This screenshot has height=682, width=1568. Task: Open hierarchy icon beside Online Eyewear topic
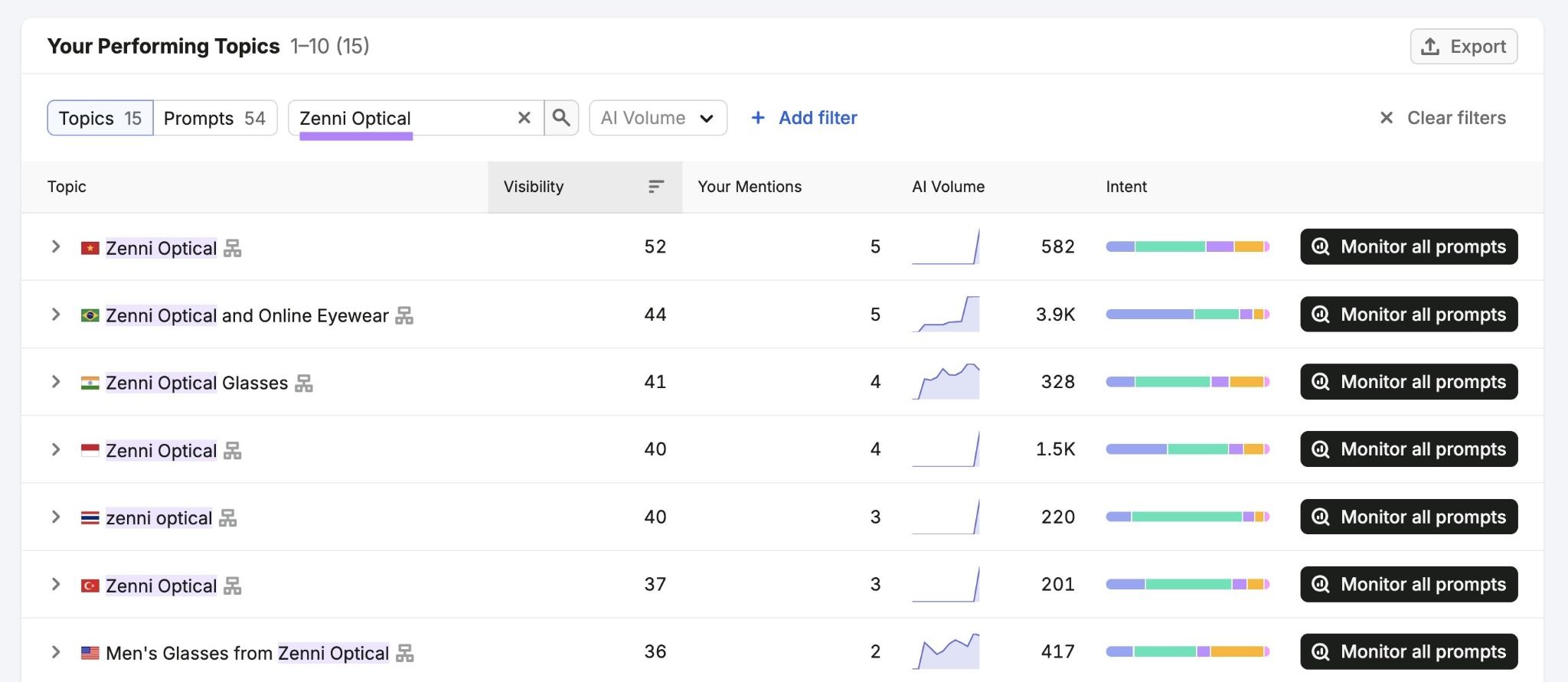[404, 315]
